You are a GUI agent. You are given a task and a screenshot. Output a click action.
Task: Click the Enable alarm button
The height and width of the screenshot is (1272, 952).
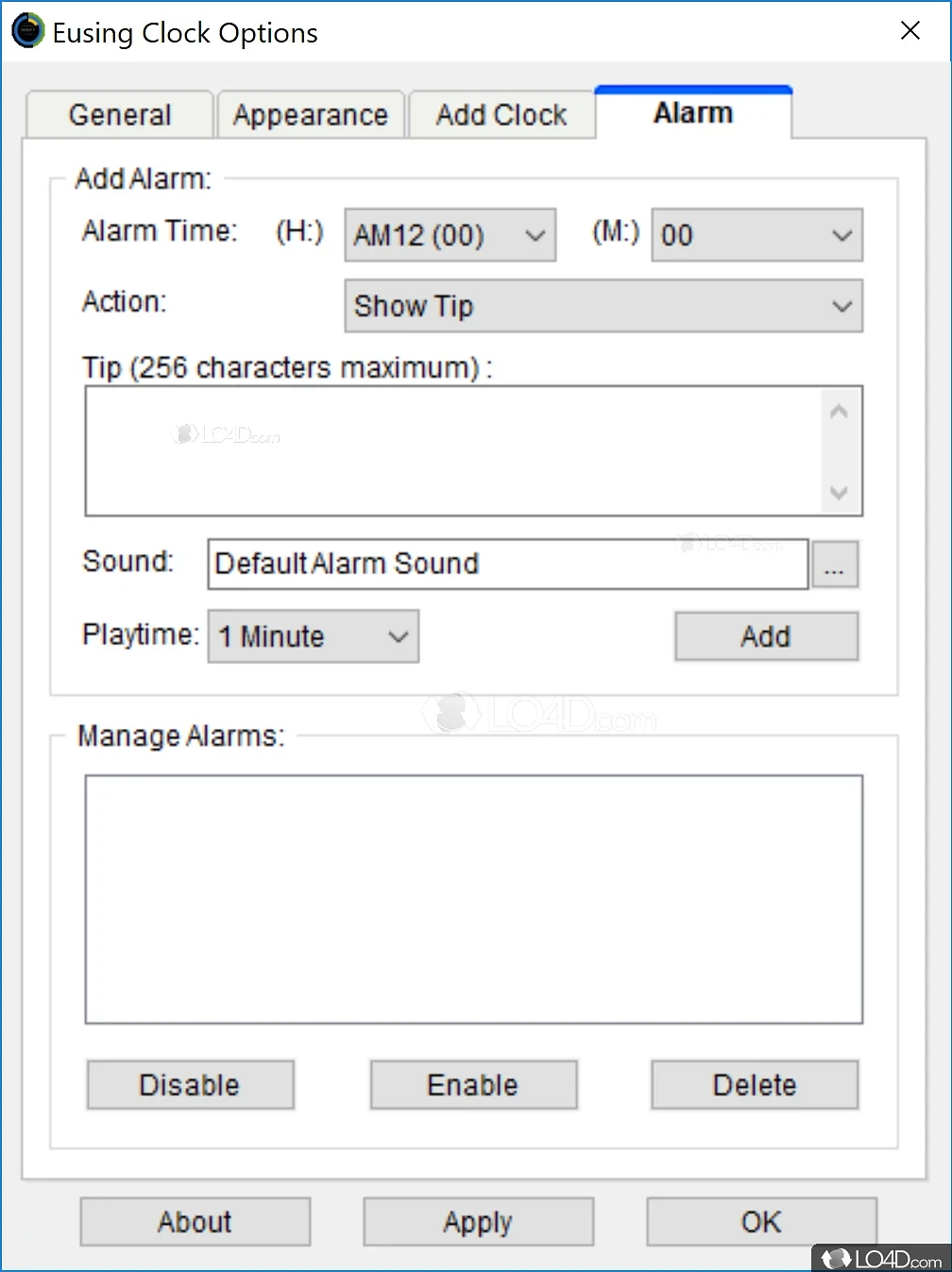(473, 1085)
